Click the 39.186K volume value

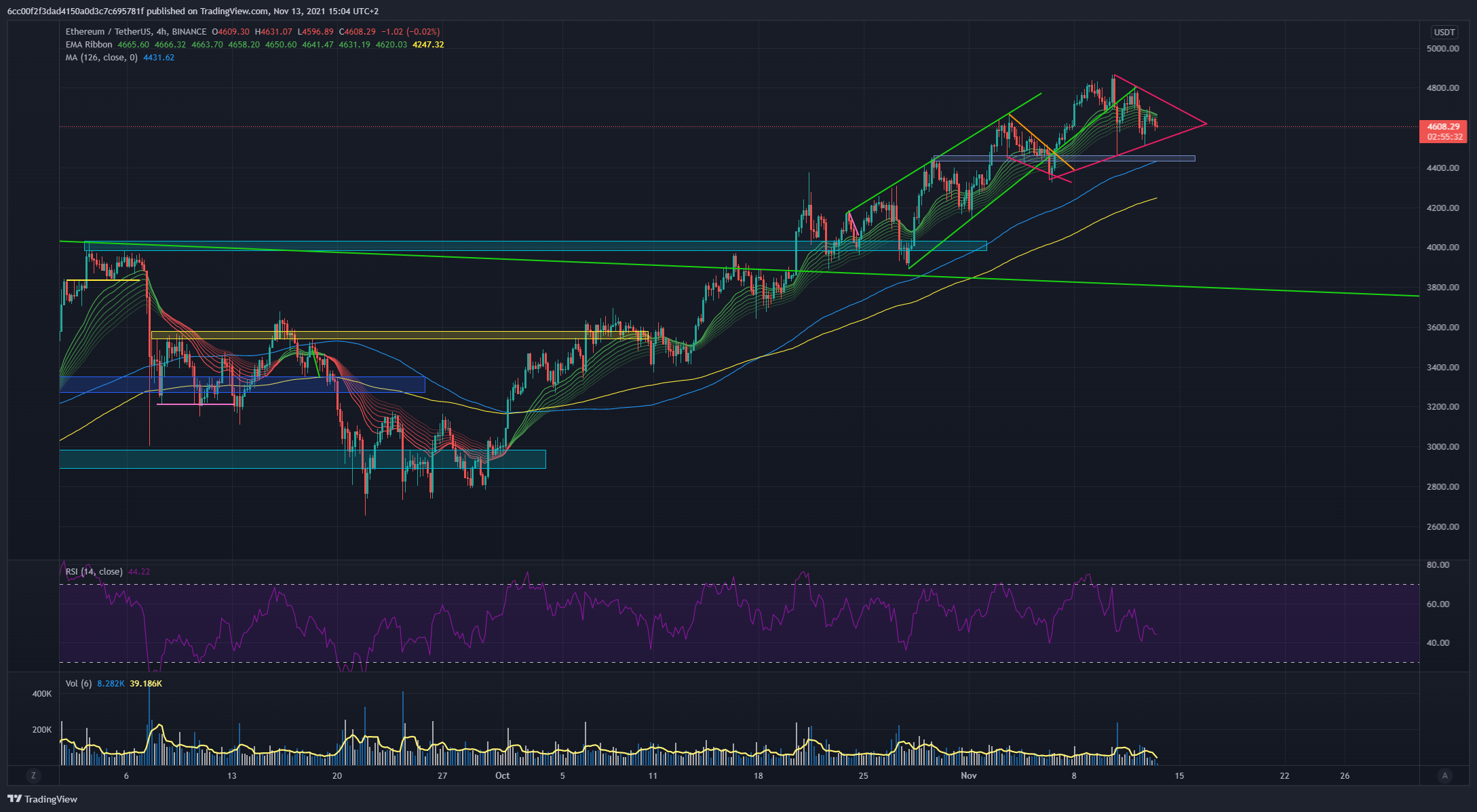pyautogui.click(x=146, y=684)
